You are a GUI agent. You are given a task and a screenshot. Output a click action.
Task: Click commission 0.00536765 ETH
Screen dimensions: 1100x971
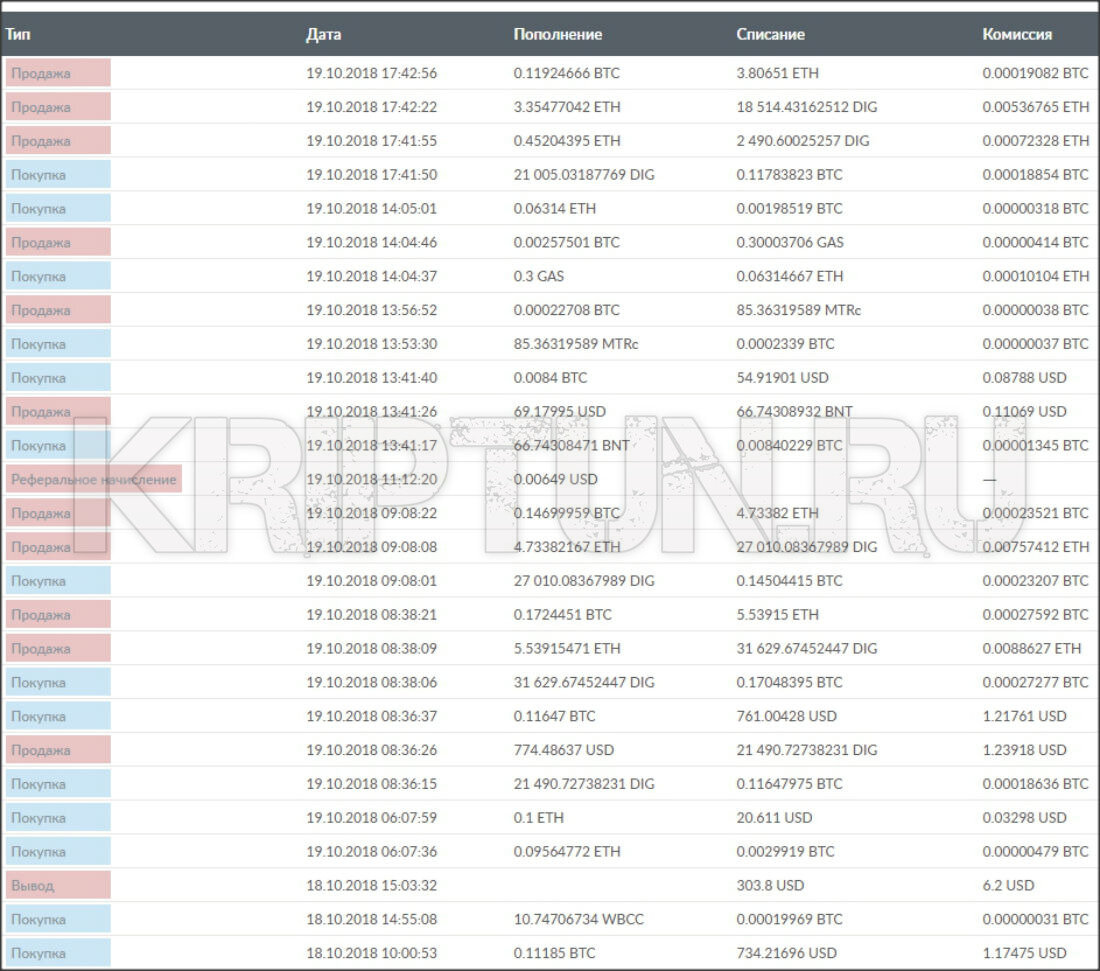click(1035, 107)
